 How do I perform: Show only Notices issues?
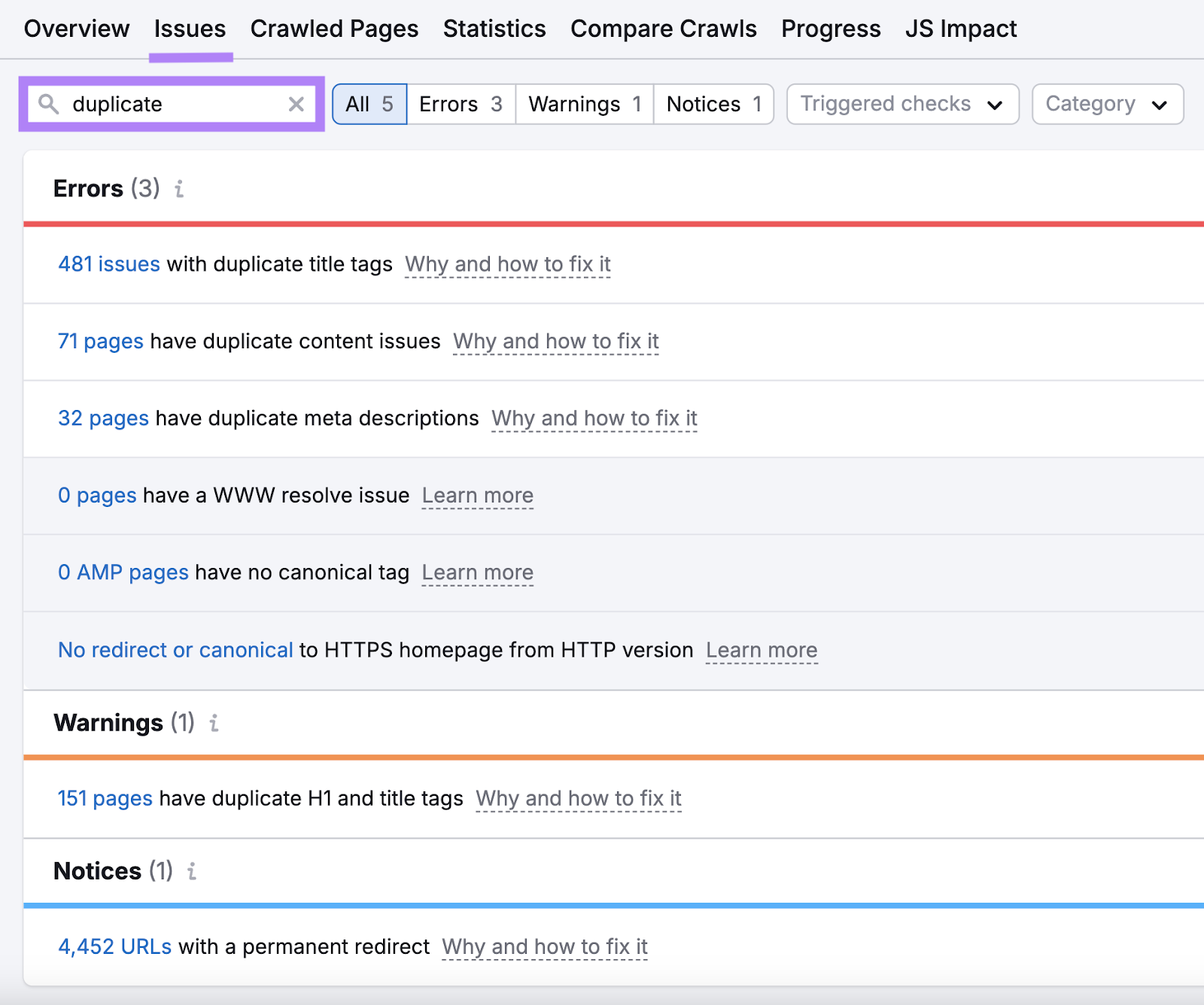713,104
